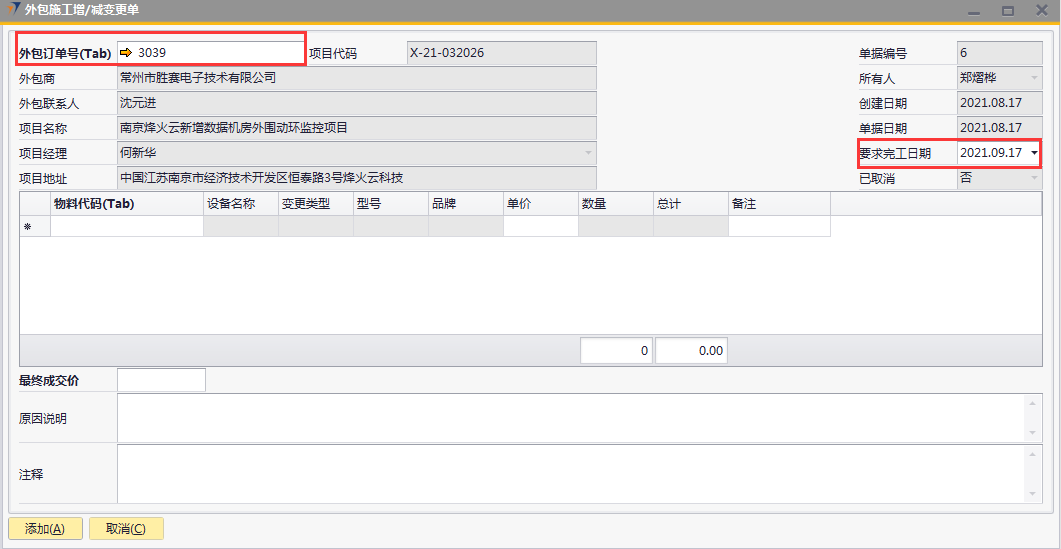The width and height of the screenshot is (1061, 549).
Task: Click the 单价 cell in the first row
Action: [x=540, y=227]
